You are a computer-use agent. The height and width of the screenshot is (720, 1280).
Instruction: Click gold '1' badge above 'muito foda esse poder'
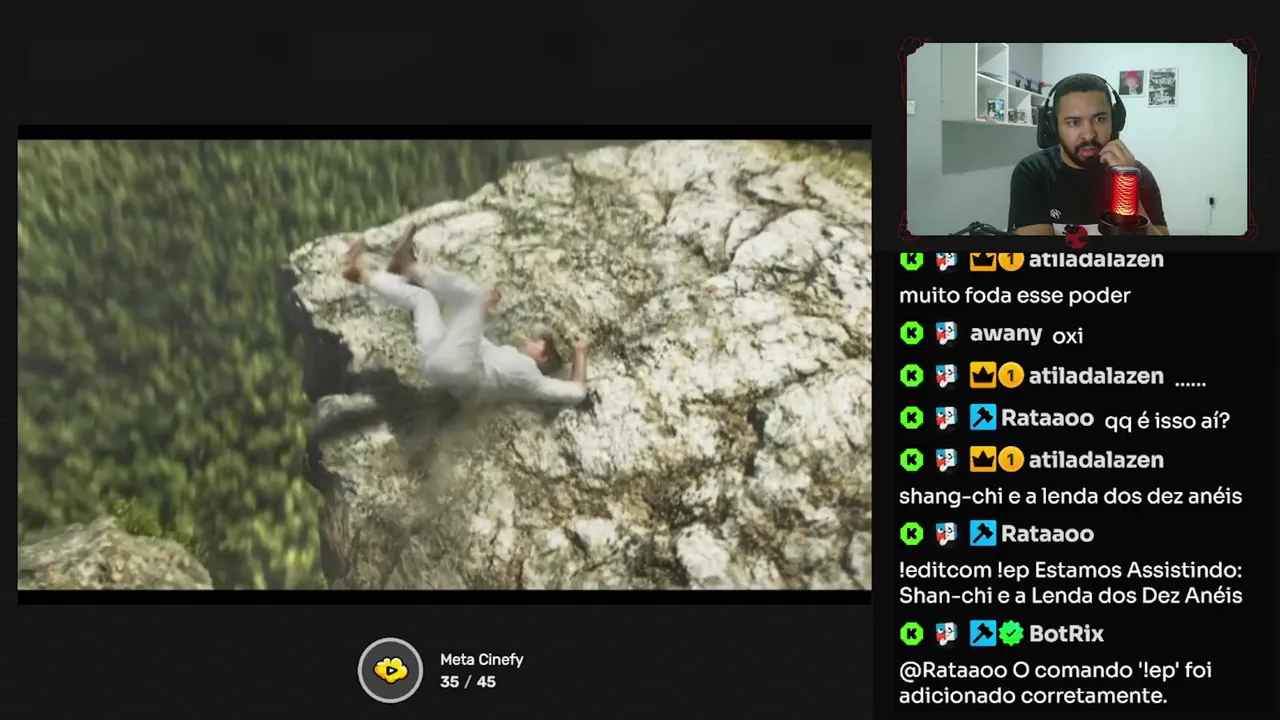click(1011, 260)
